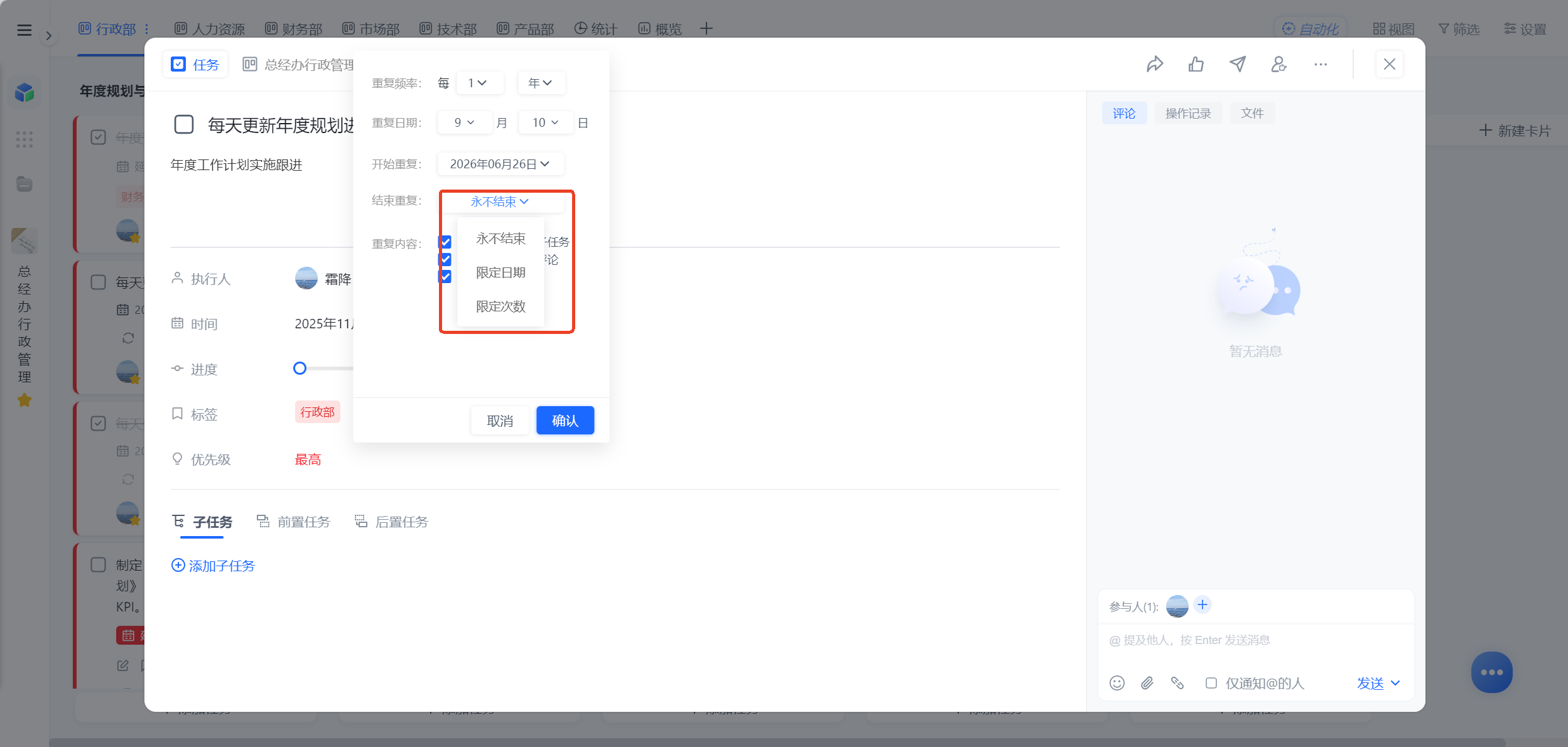Click the 取消 cancel button
Screen dimensions: 1568x747
point(500,421)
